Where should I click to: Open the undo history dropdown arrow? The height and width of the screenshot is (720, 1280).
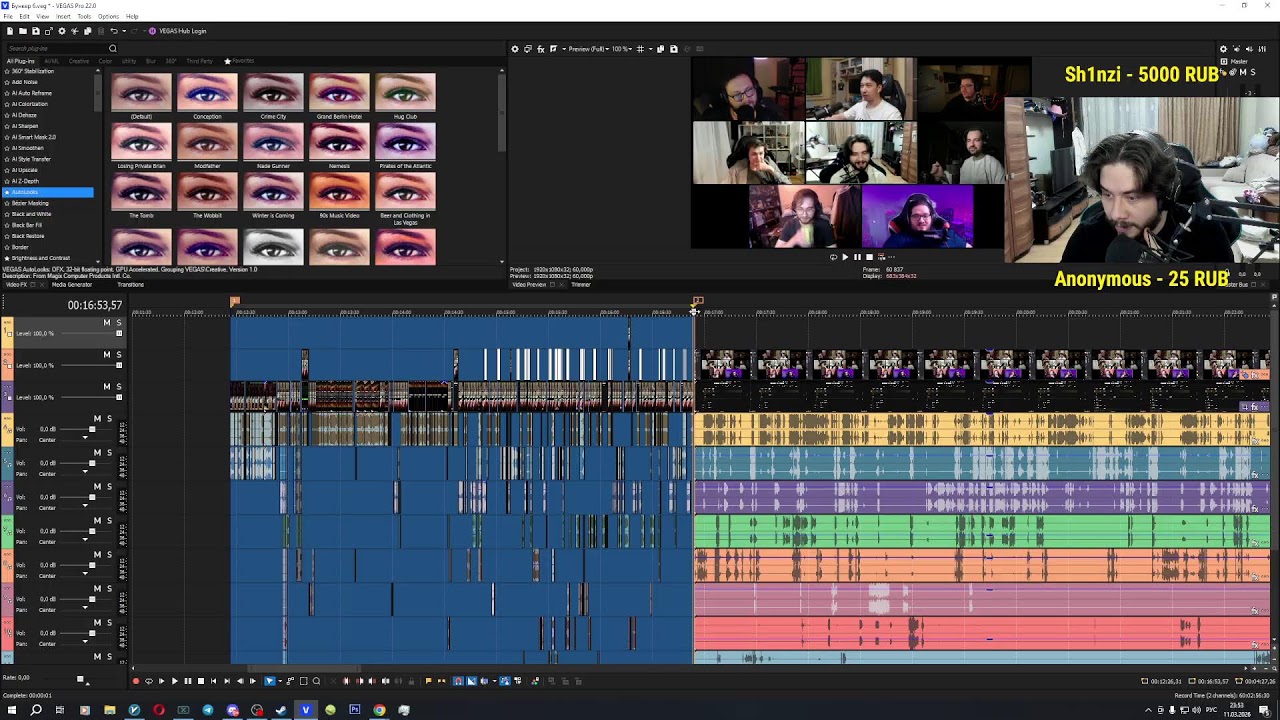124,31
